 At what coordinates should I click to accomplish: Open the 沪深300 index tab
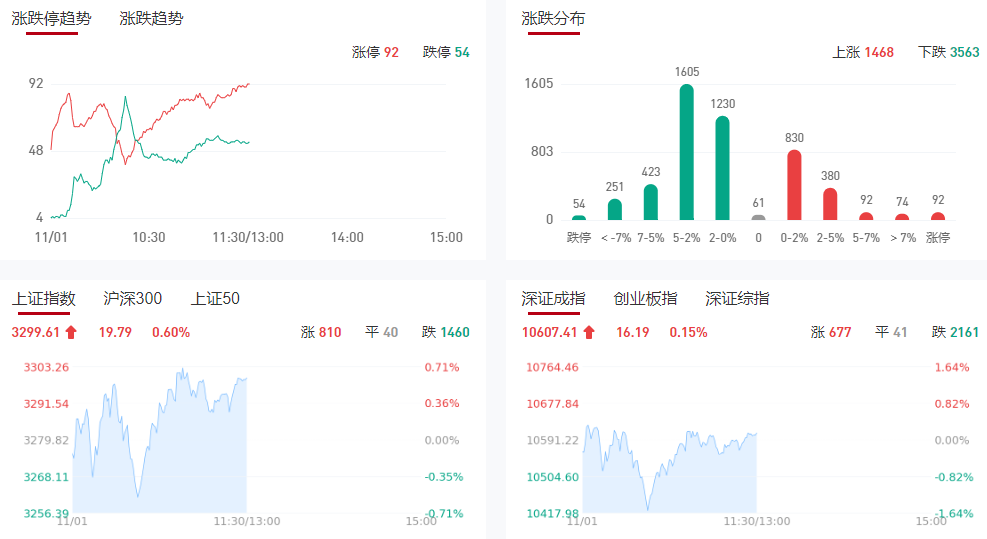[132, 298]
